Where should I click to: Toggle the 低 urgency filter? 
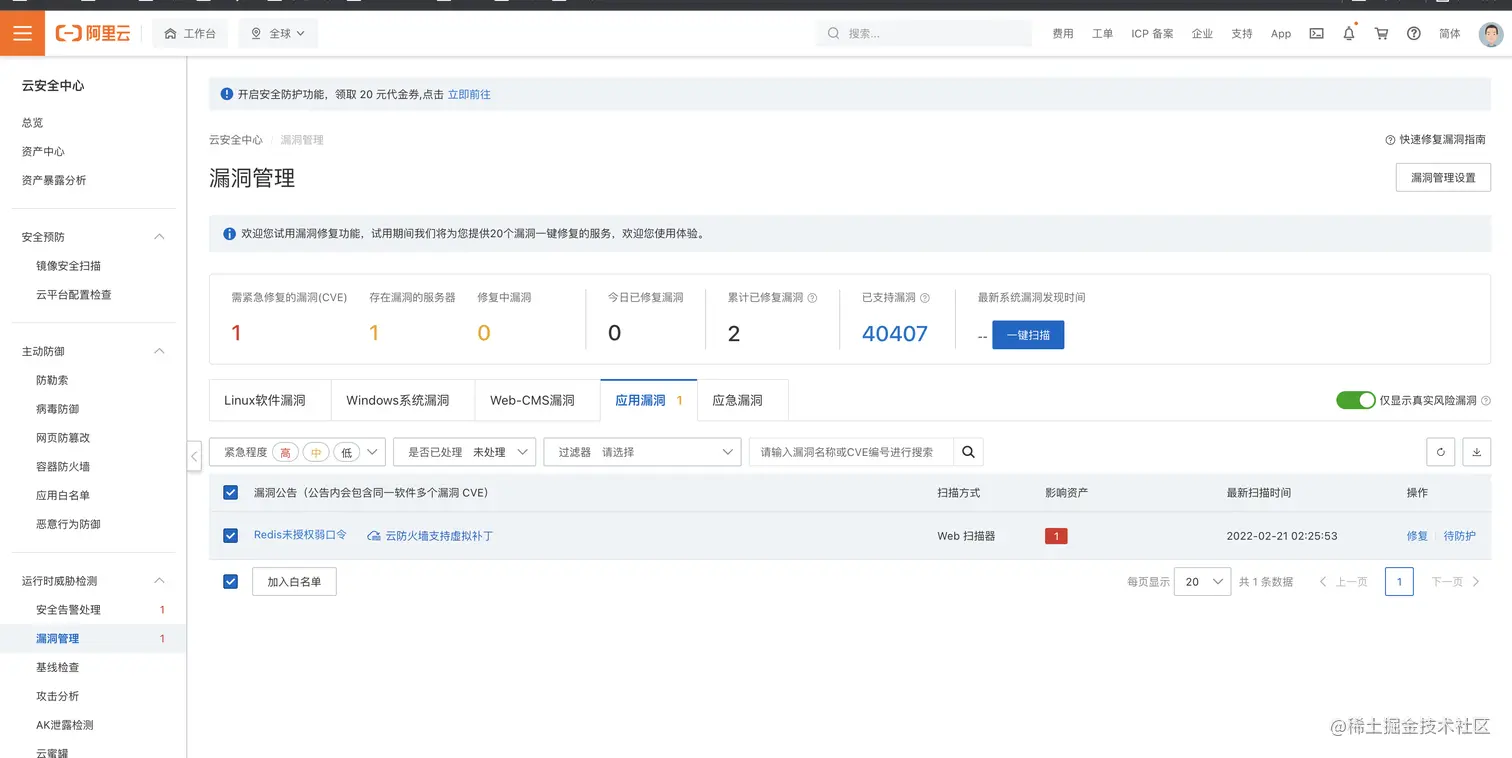pyautogui.click(x=346, y=452)
